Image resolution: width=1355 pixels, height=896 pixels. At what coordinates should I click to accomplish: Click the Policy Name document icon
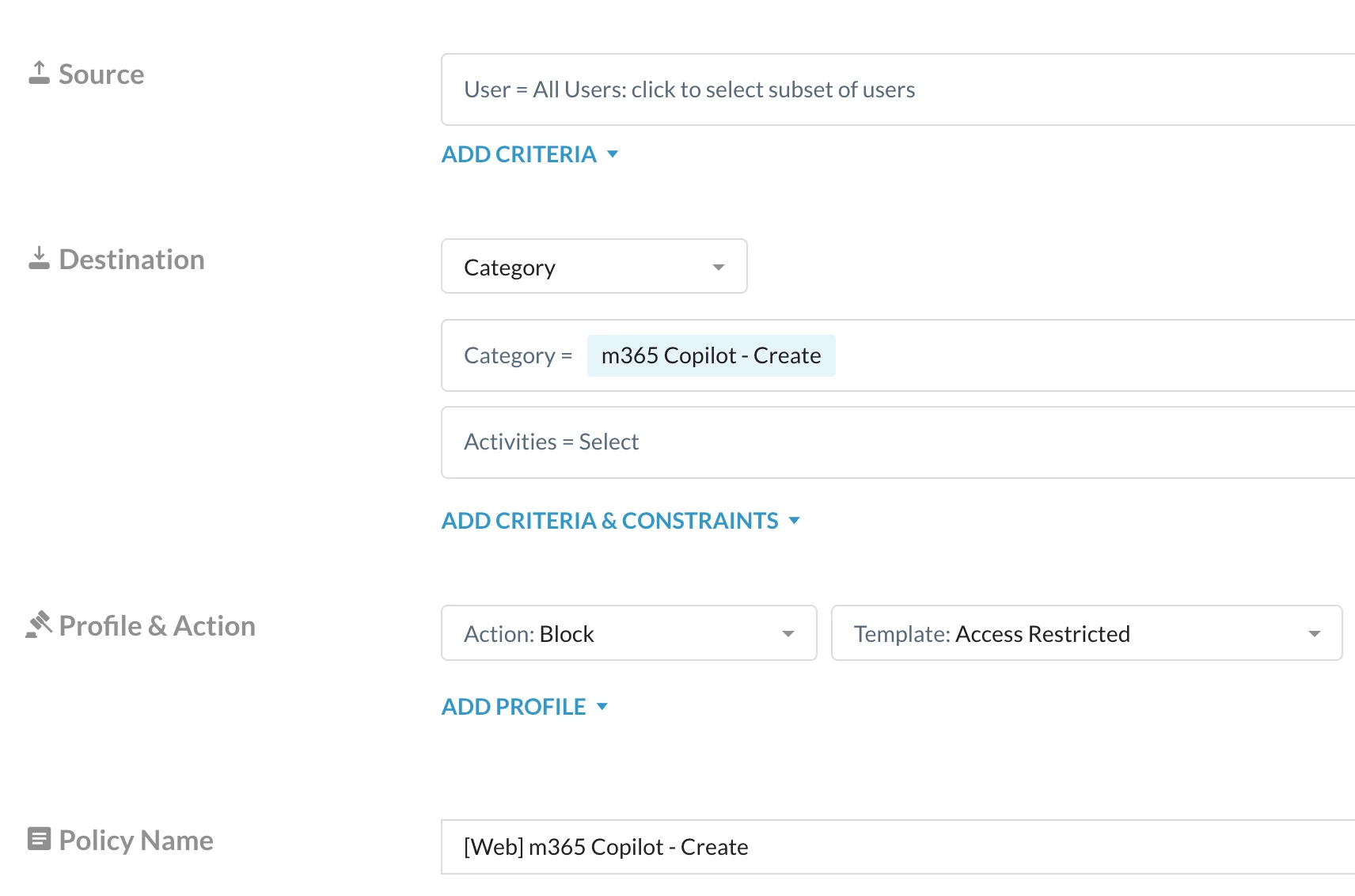[x=39, y=839]
